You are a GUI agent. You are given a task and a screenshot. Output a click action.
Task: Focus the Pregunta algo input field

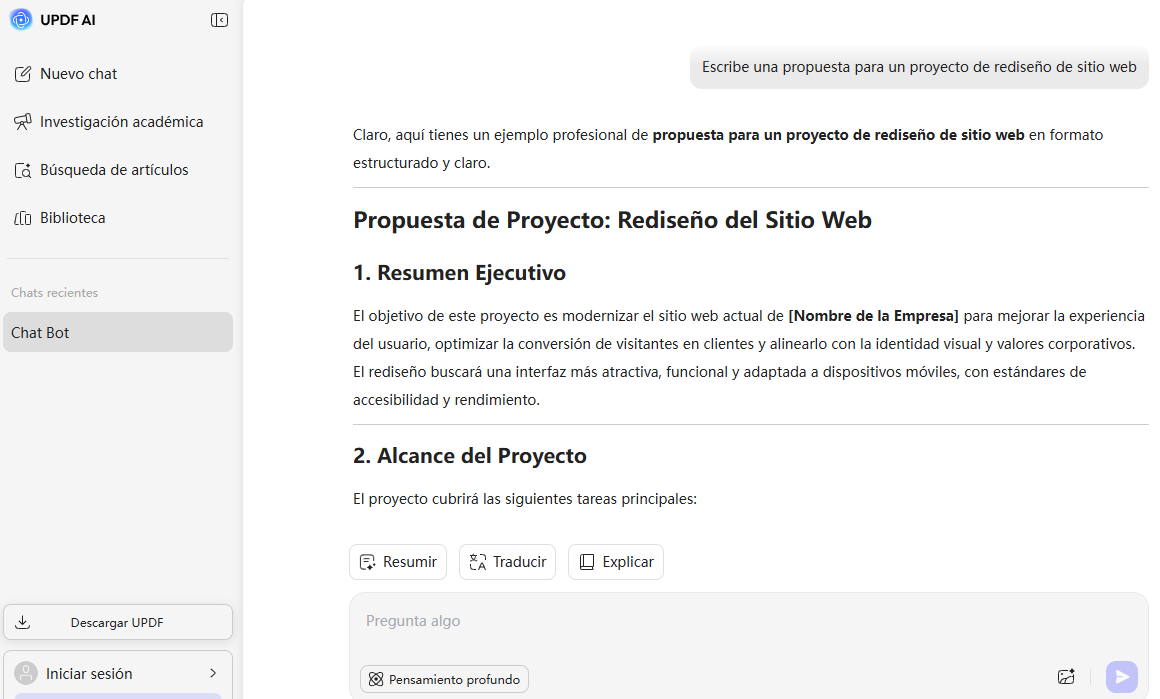point(749,621)
